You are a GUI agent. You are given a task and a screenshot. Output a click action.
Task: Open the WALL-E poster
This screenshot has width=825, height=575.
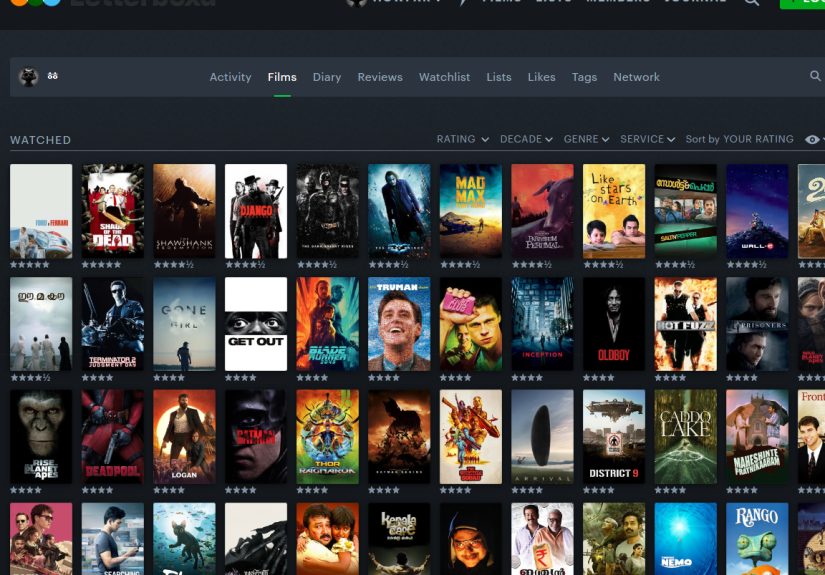[x=757, y=211]
